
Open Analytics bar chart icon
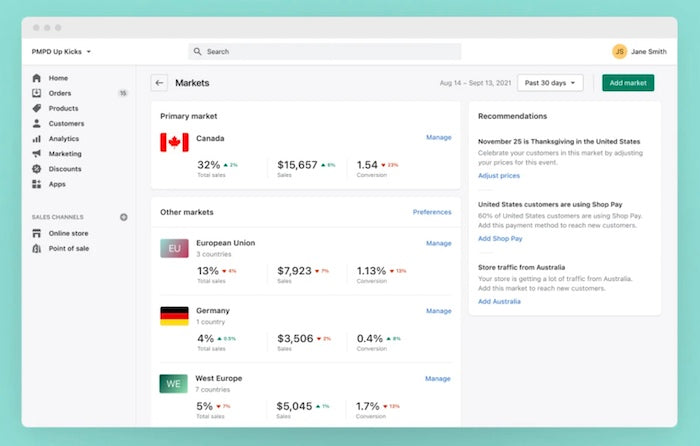[37, 139]
